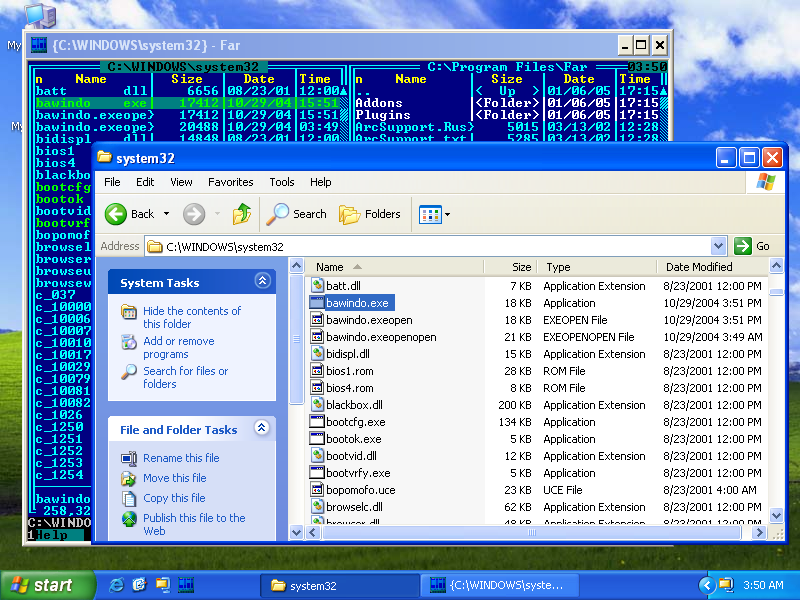
Task: Click the Move this file link
Action: (175, 478)
